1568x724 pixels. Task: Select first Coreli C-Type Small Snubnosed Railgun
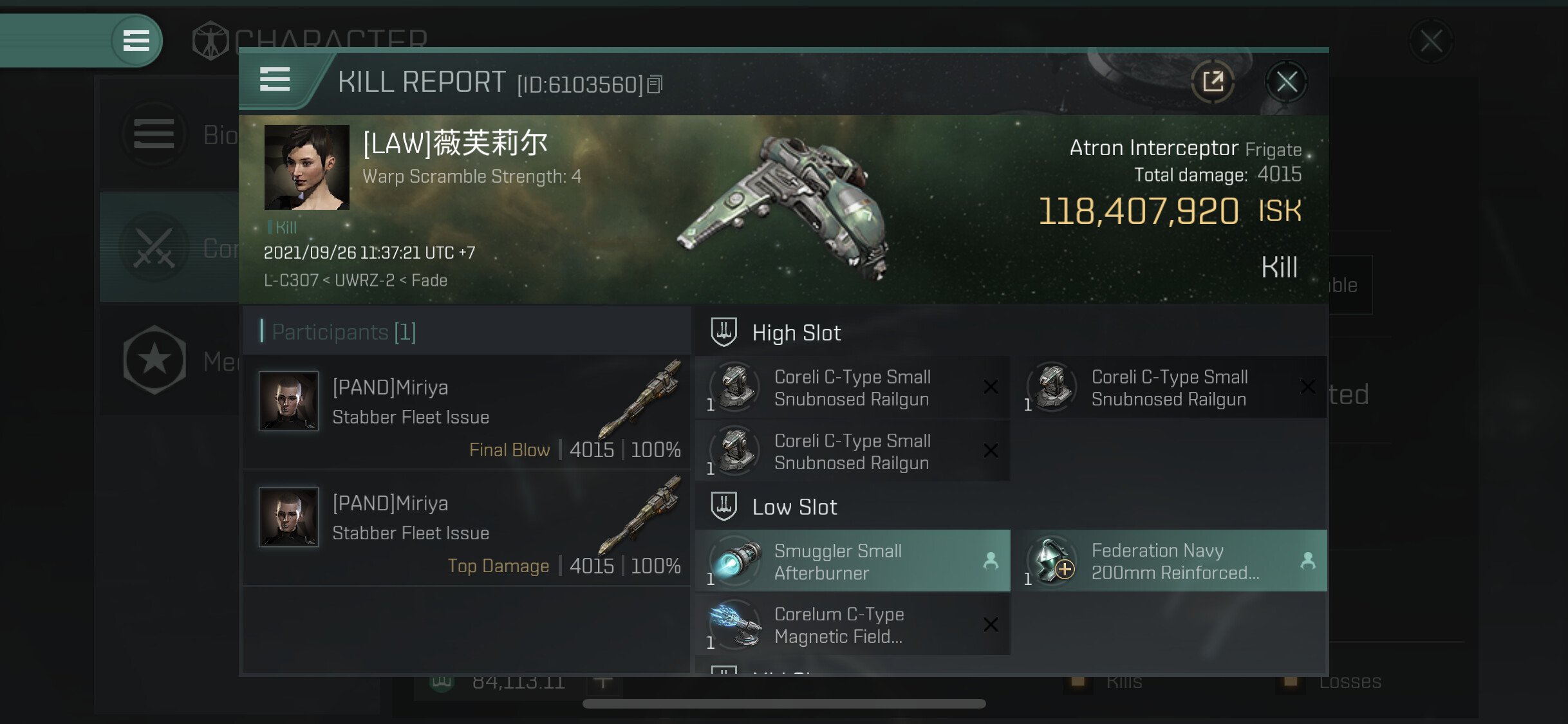pos(852,387)
